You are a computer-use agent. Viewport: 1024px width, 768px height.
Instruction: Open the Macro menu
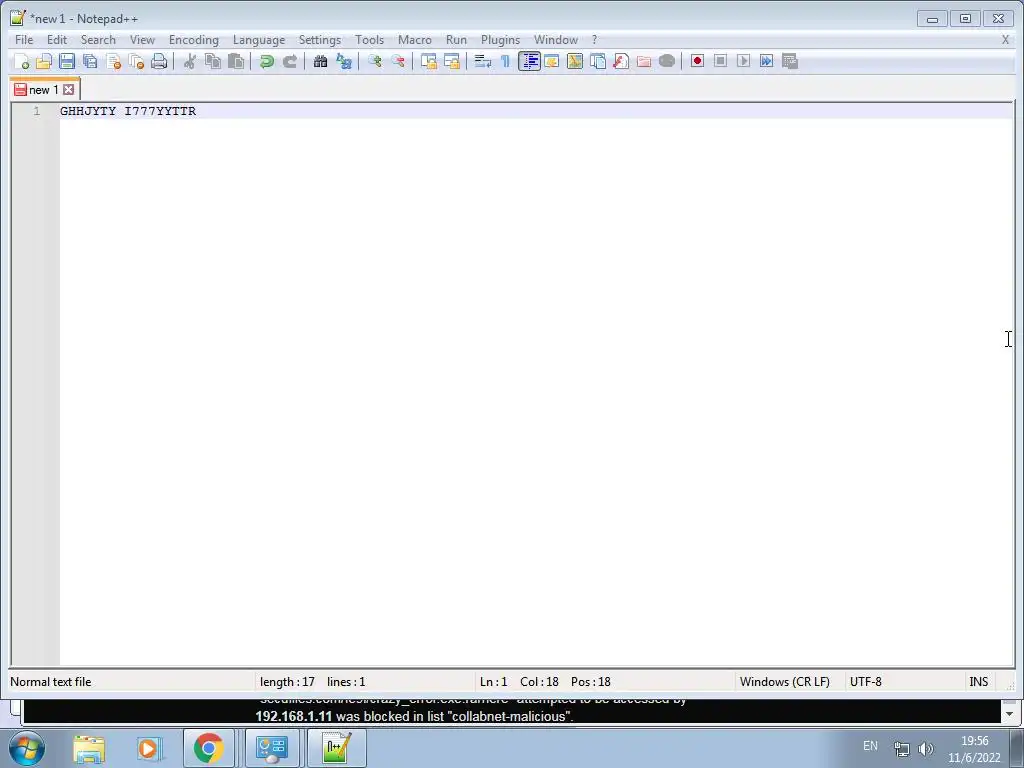[x=415, y=40]
